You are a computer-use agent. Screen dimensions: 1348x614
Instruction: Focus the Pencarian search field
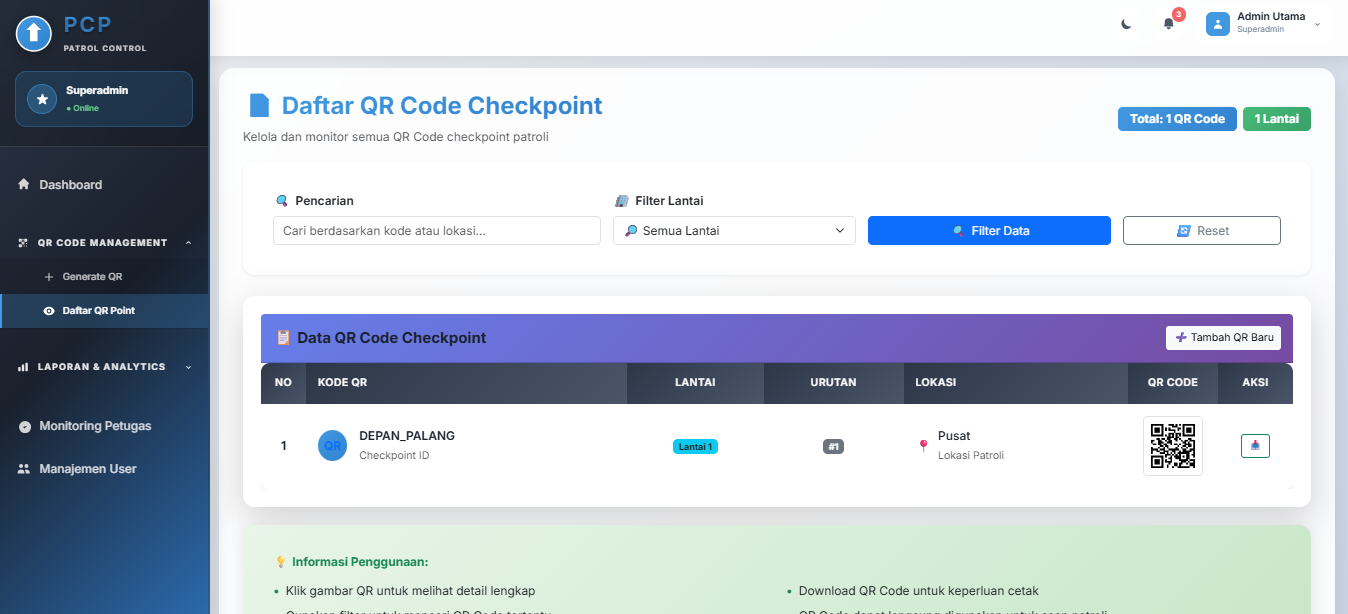click(x=436, y=231)
